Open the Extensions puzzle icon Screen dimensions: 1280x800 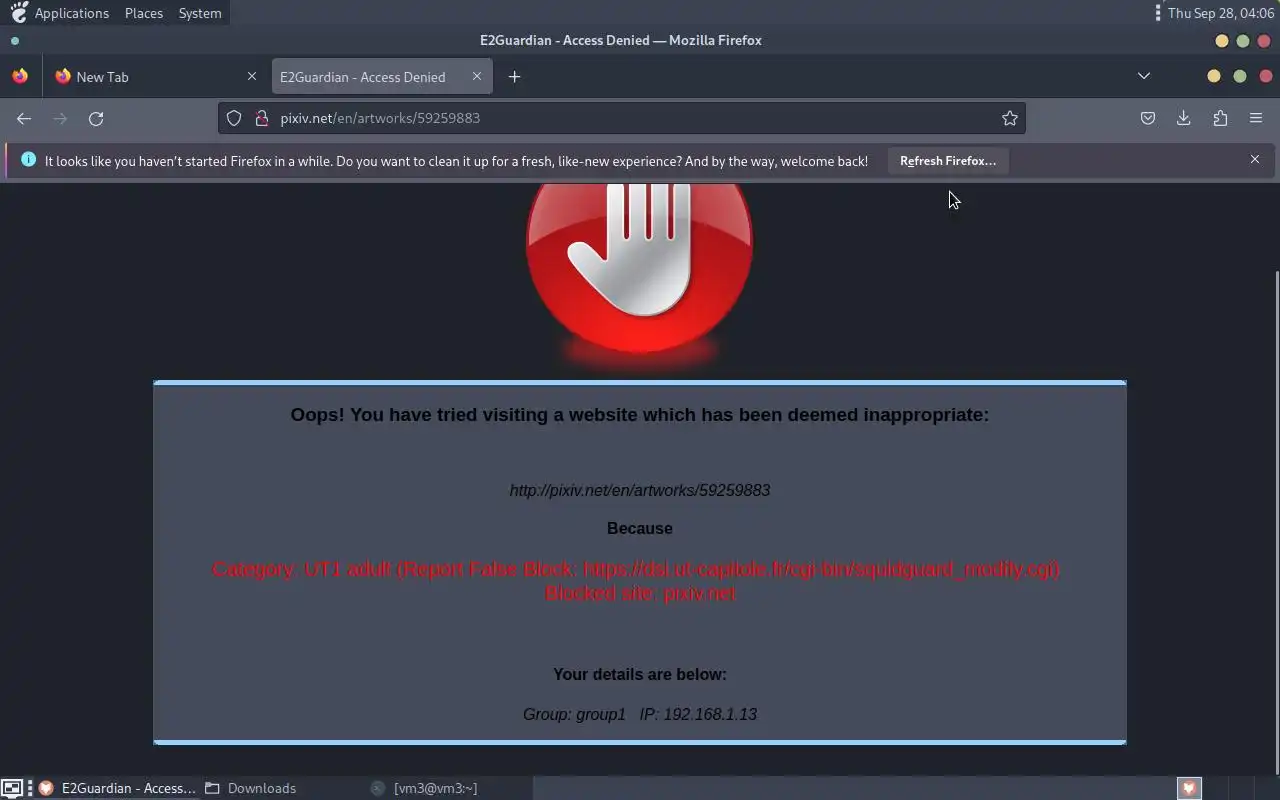[1220, 118]
